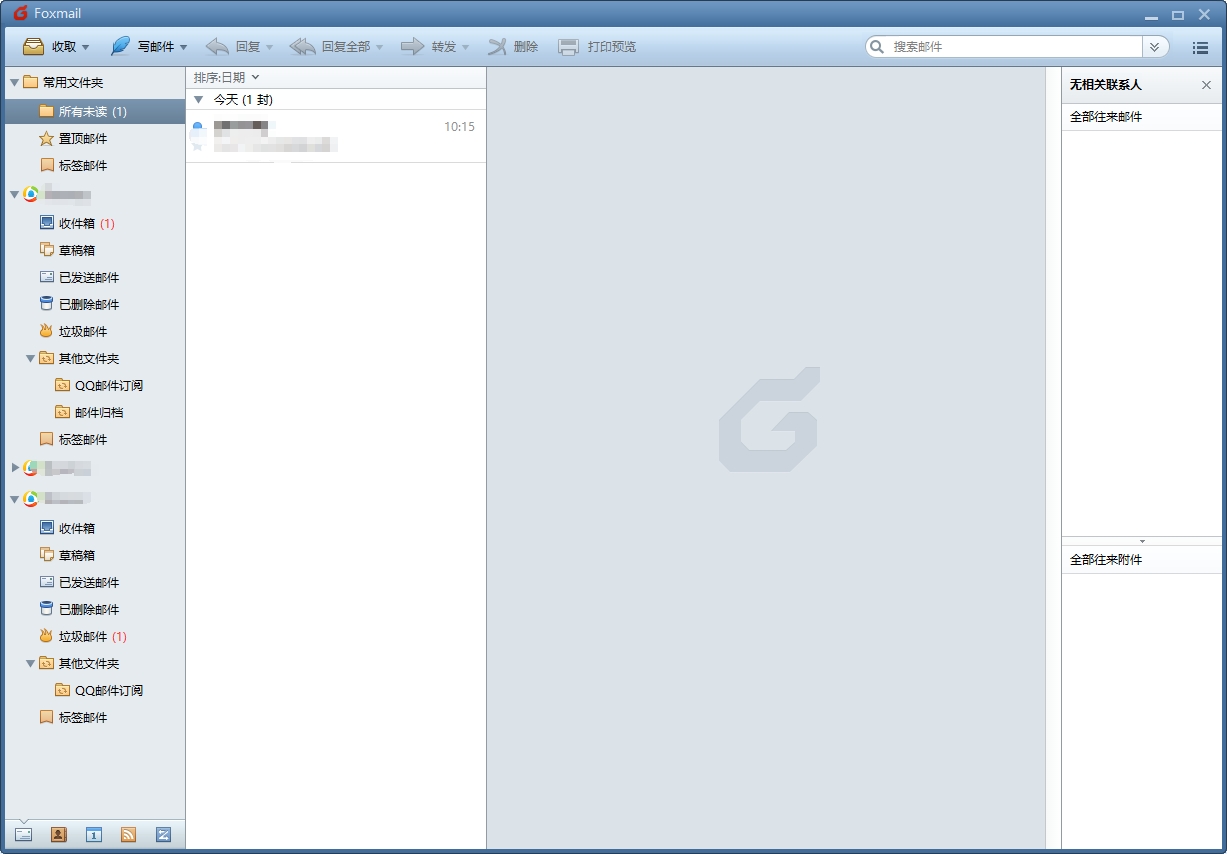Expand the 回复 dropdown arrow
The width and height of the screenshot is (1227, 854).
(269, 47)
